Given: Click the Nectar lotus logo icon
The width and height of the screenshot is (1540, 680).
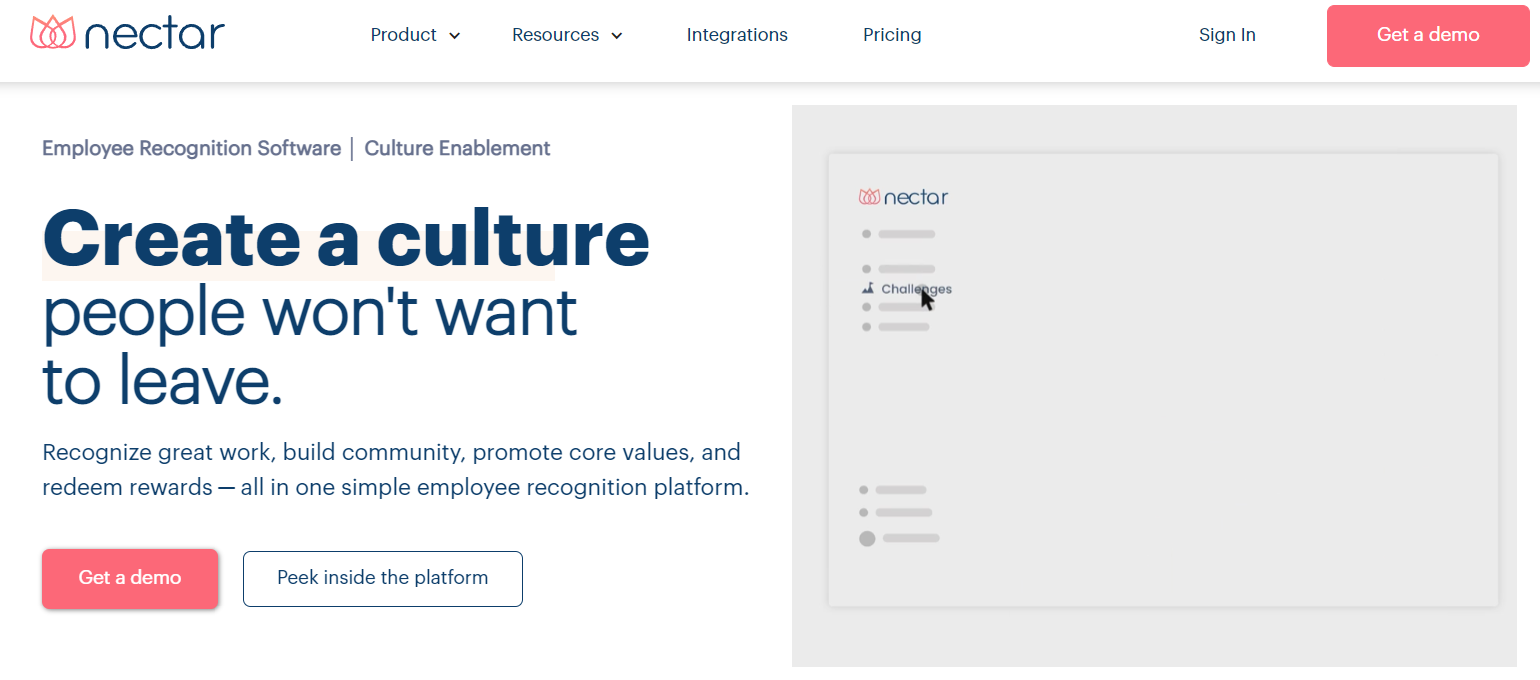Looking at the screenshot, I should pos(53,33).
